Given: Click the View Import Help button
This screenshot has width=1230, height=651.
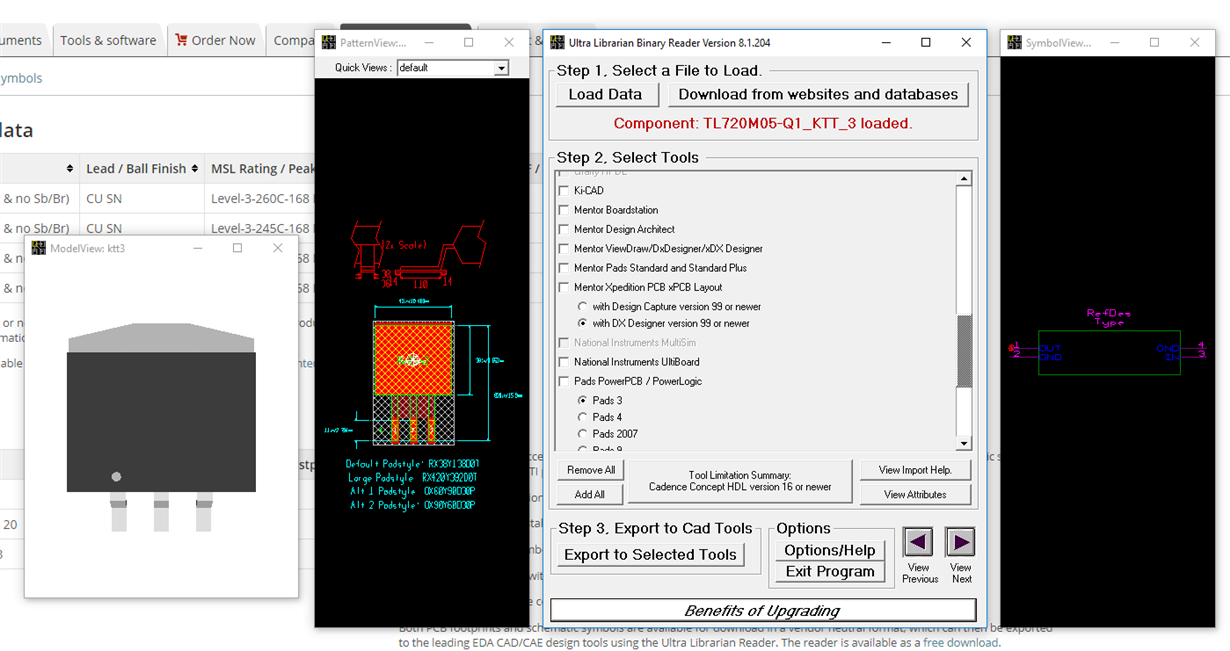Looking at the screenshot, I should point(915,470).
